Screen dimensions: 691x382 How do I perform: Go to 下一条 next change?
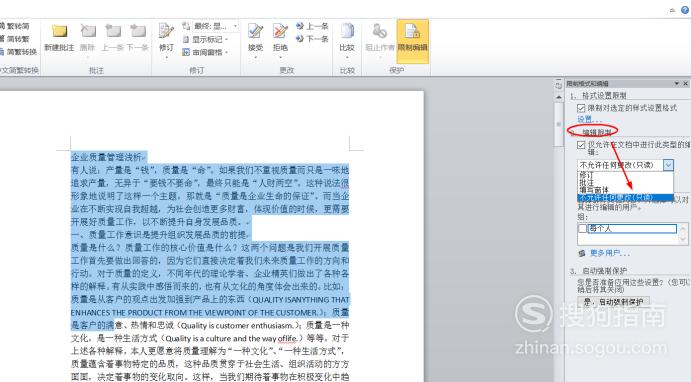coord(312,39)
